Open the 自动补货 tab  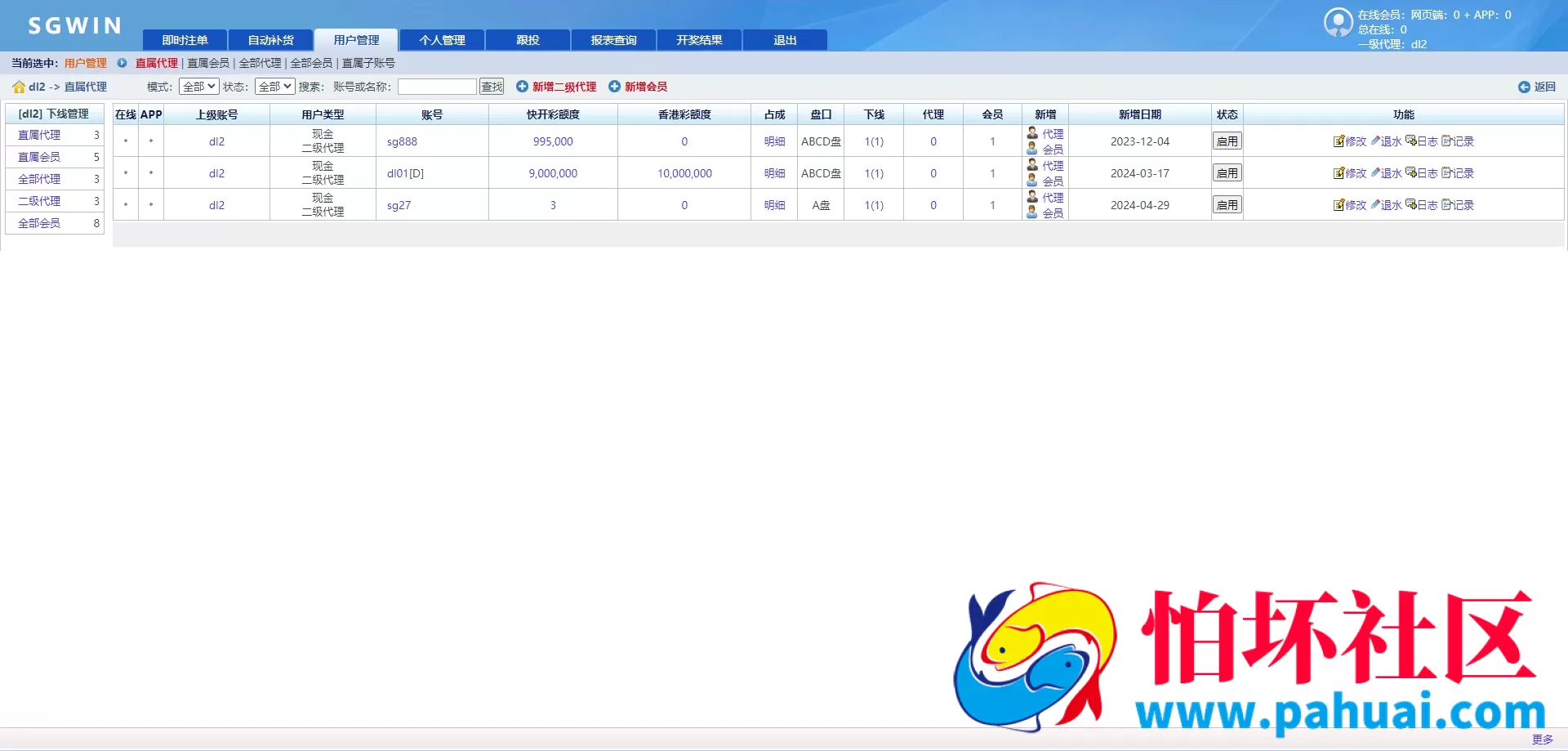click(x=270, y=40)
